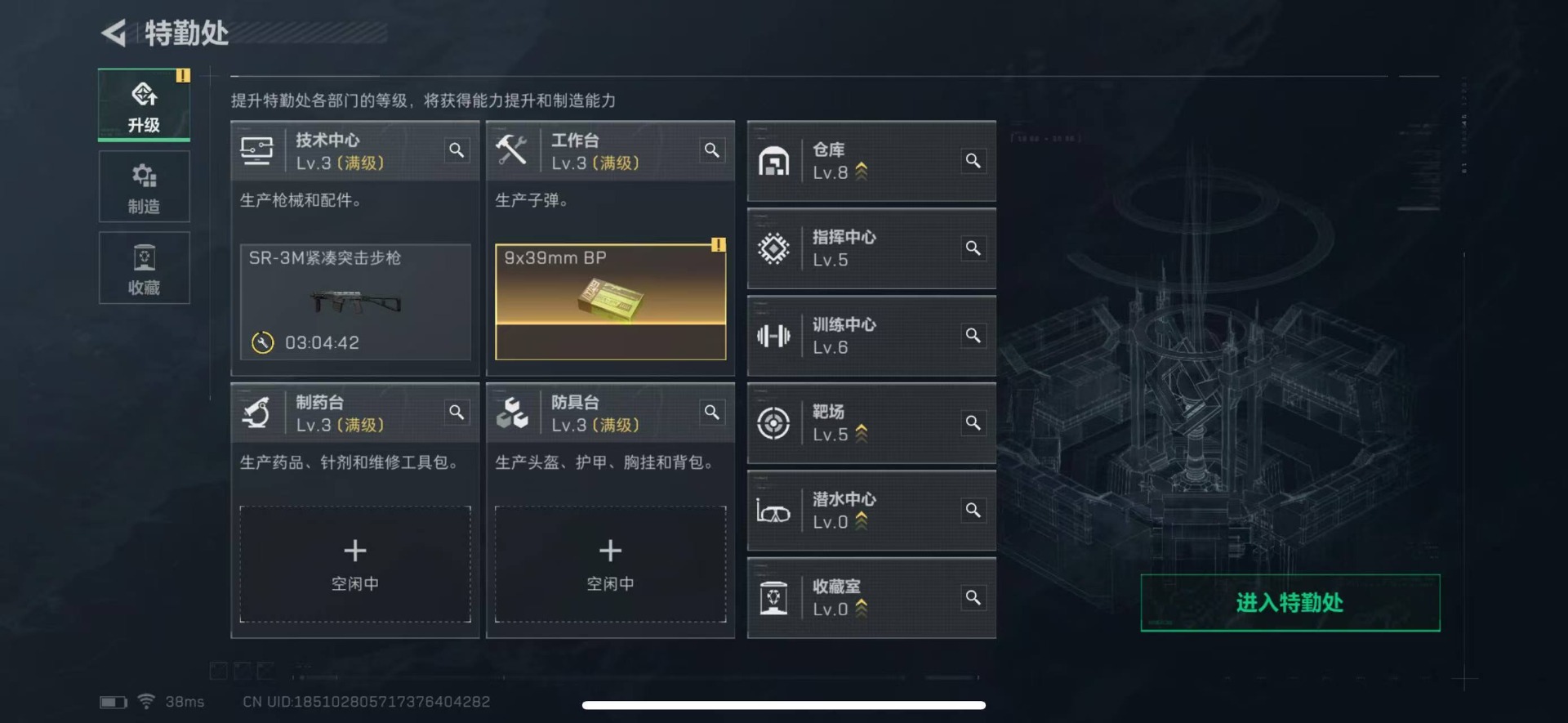Click the 仓库 warehouse building icon
The width and height of the screenshot is (1568, 723).
pos(773,162)
